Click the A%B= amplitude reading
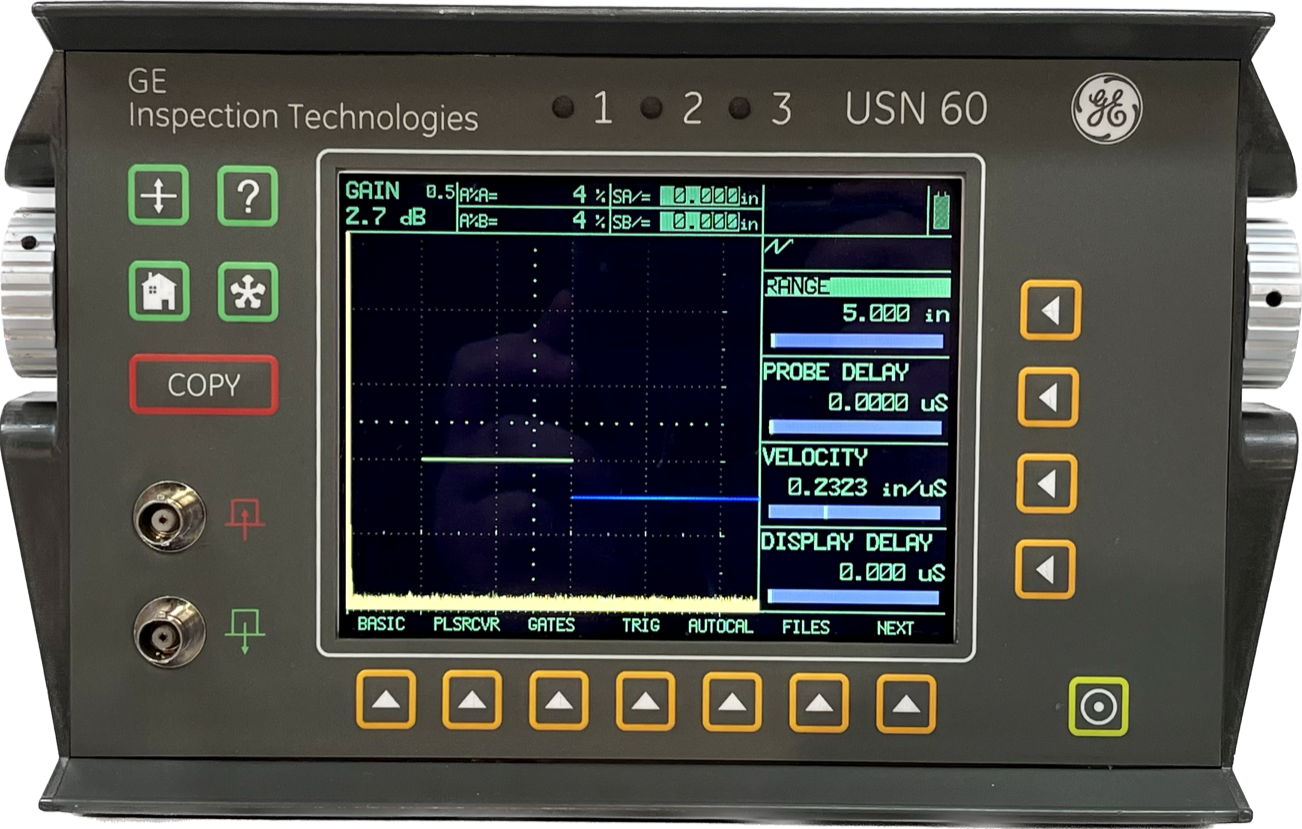The image size is (1302, 829). point(532,221)
